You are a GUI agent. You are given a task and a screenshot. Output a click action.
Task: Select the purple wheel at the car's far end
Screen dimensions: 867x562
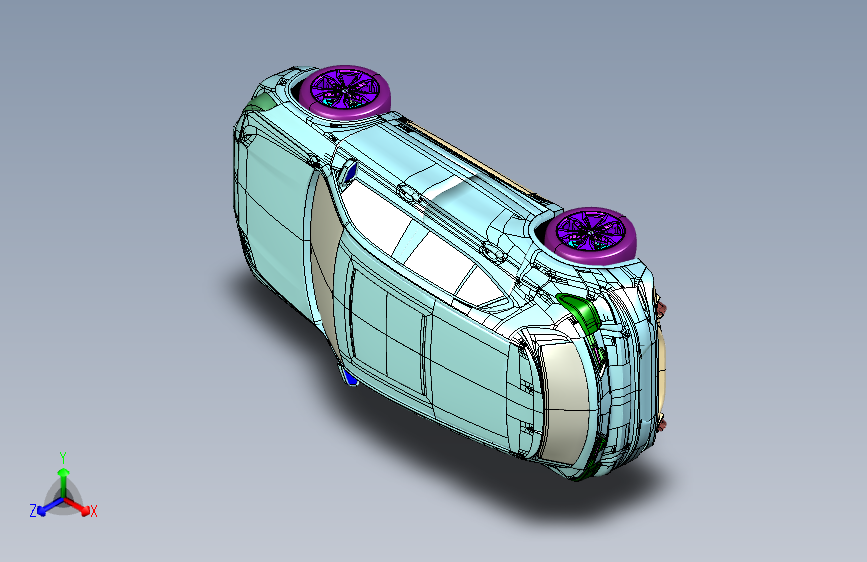(x=345, y=91)
